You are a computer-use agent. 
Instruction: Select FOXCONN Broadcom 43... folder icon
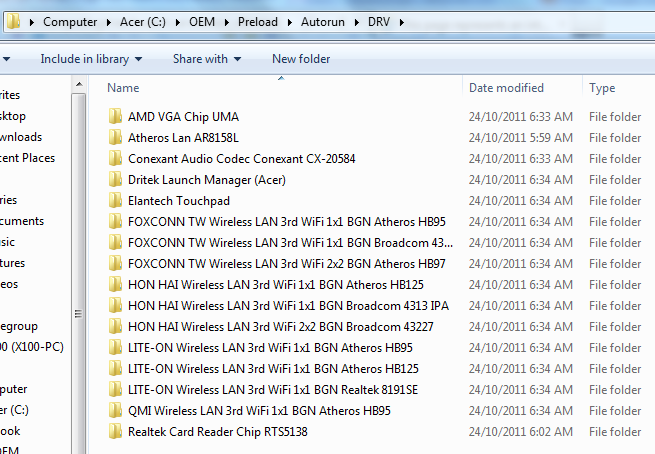pyautogui.click(x=115, y=243)
